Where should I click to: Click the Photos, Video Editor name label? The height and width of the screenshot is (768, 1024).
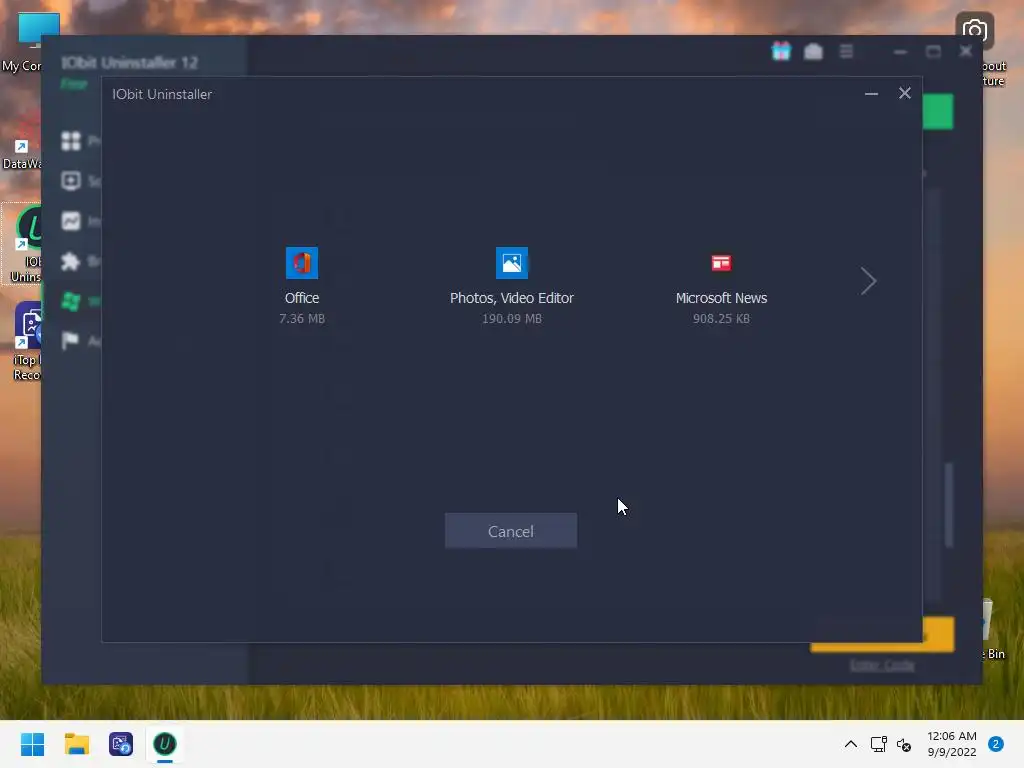(x=511, y=298)
